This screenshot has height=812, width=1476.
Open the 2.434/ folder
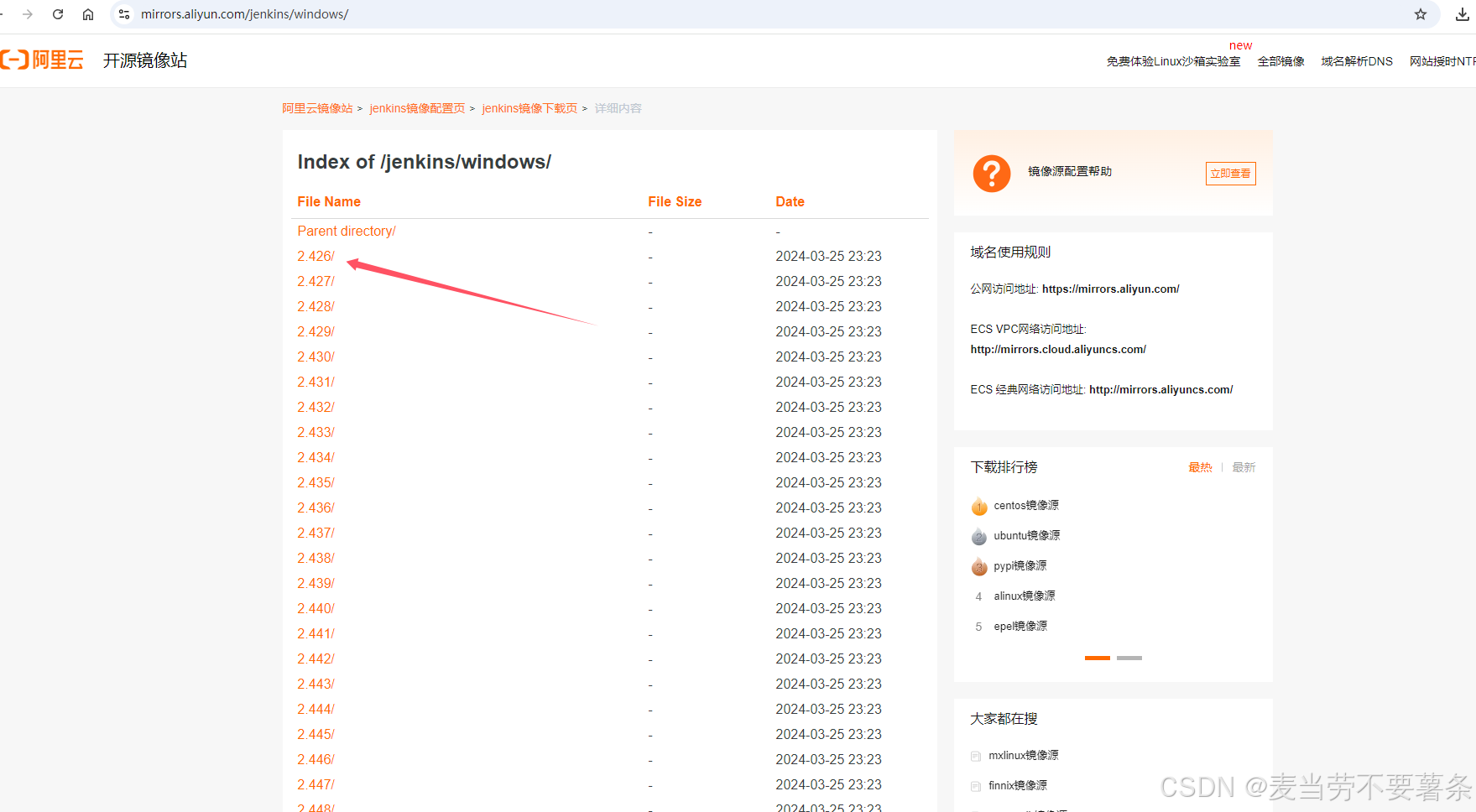pos(316,457)
